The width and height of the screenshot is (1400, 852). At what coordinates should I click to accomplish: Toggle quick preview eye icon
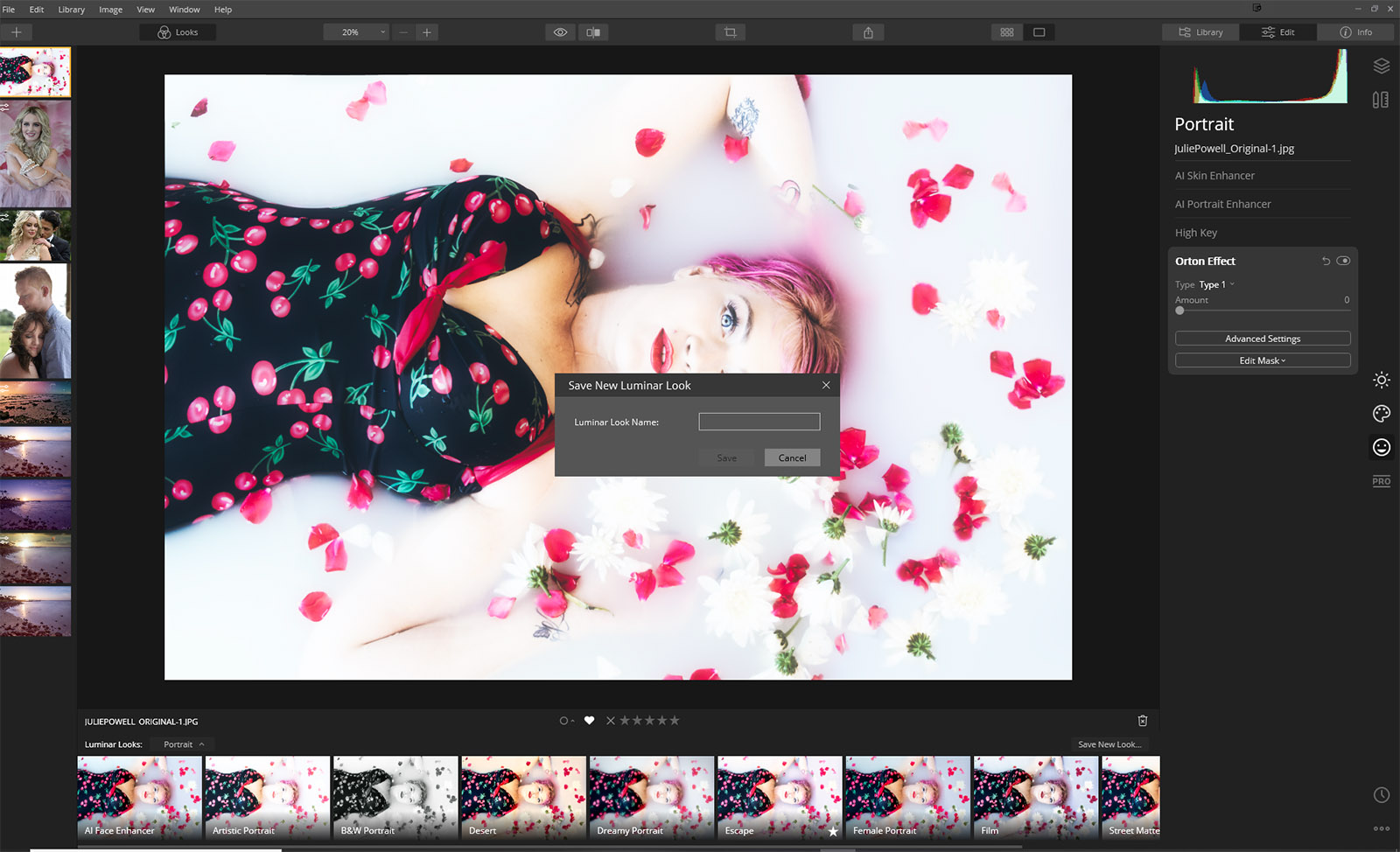click(x=560, y=32)
